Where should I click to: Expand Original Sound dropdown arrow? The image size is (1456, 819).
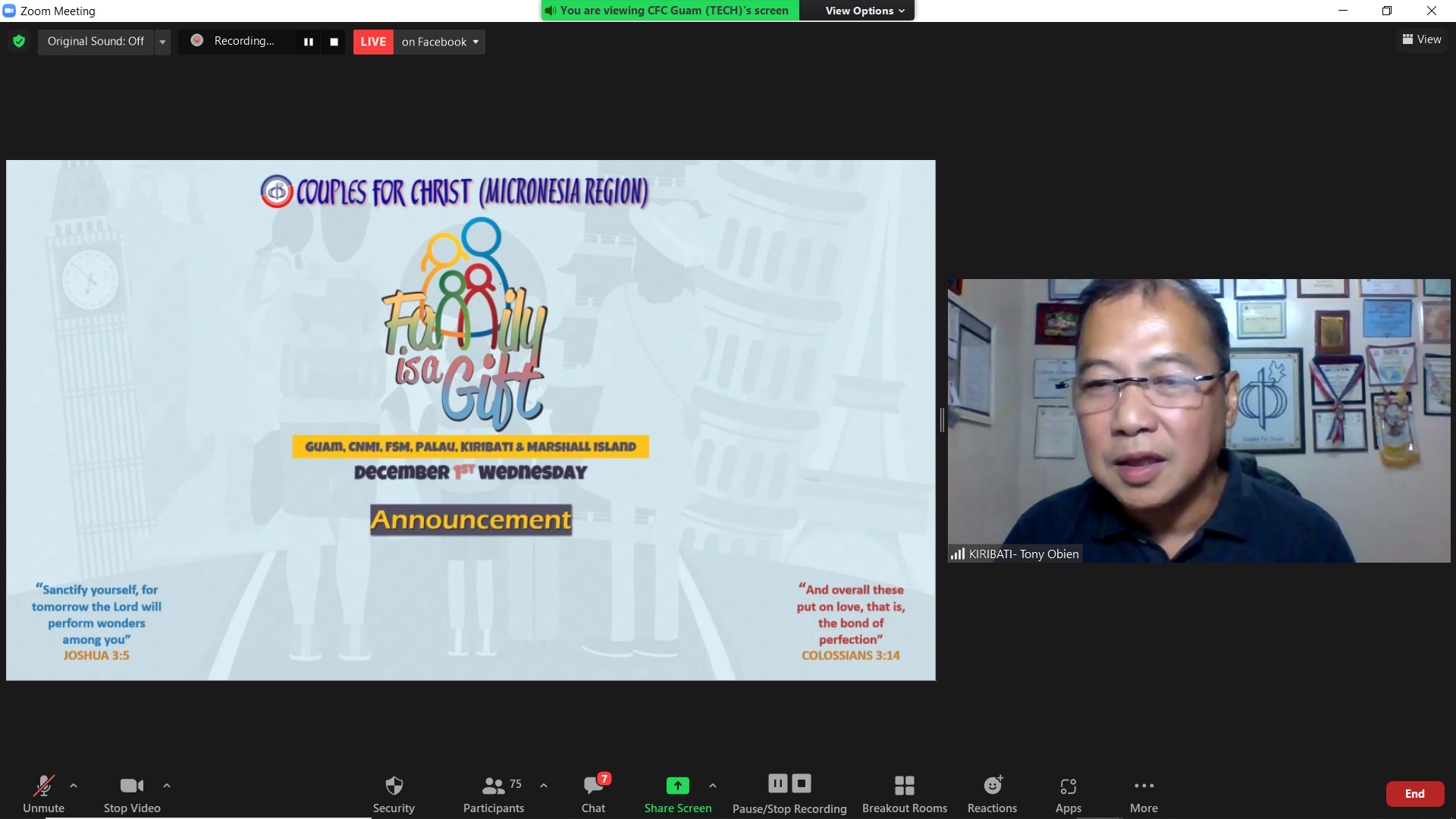click(162, 42)
